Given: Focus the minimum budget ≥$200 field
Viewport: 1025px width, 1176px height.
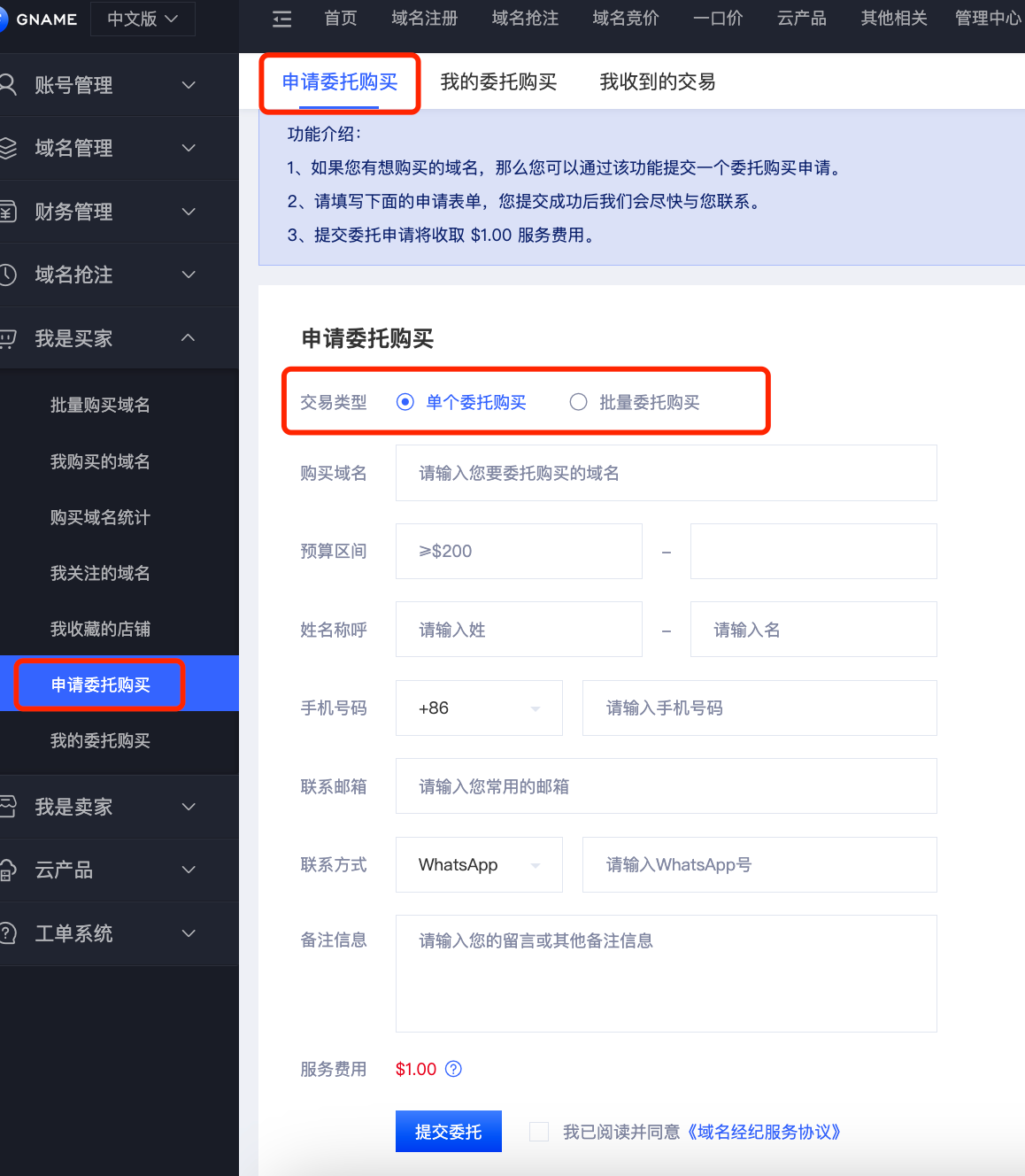Looking at the screenshot, I should 519,551.
